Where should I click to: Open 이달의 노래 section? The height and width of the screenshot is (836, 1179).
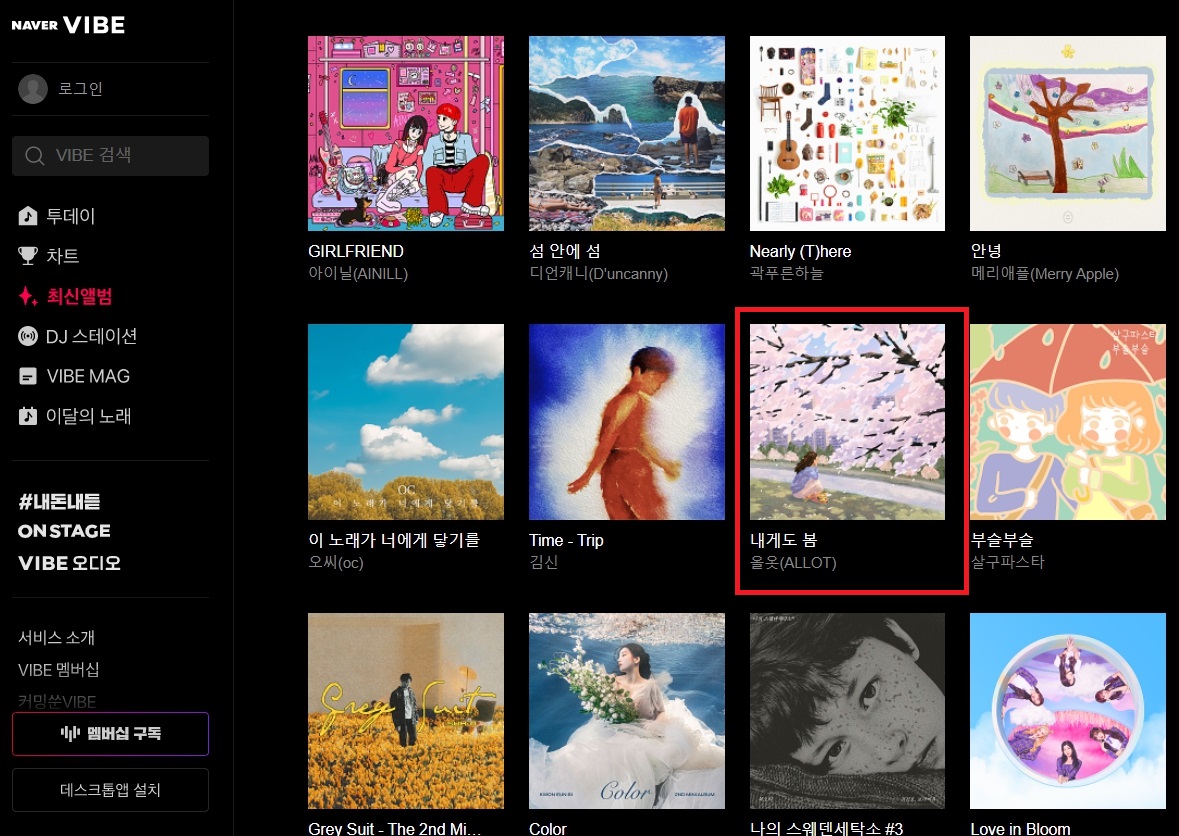tap(89, 416)
